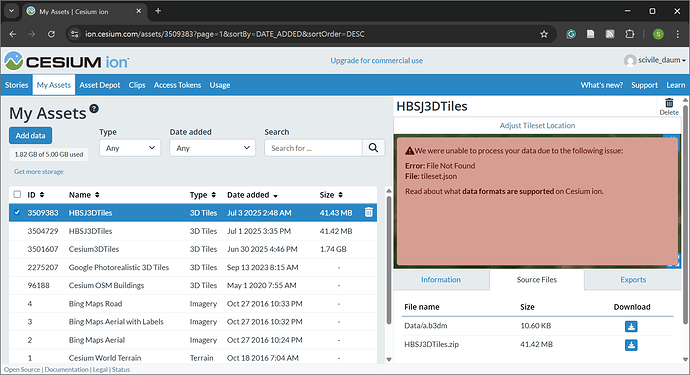Go to the Asset Depot tab
Screen dimensions: 690x375
[99, 85]
